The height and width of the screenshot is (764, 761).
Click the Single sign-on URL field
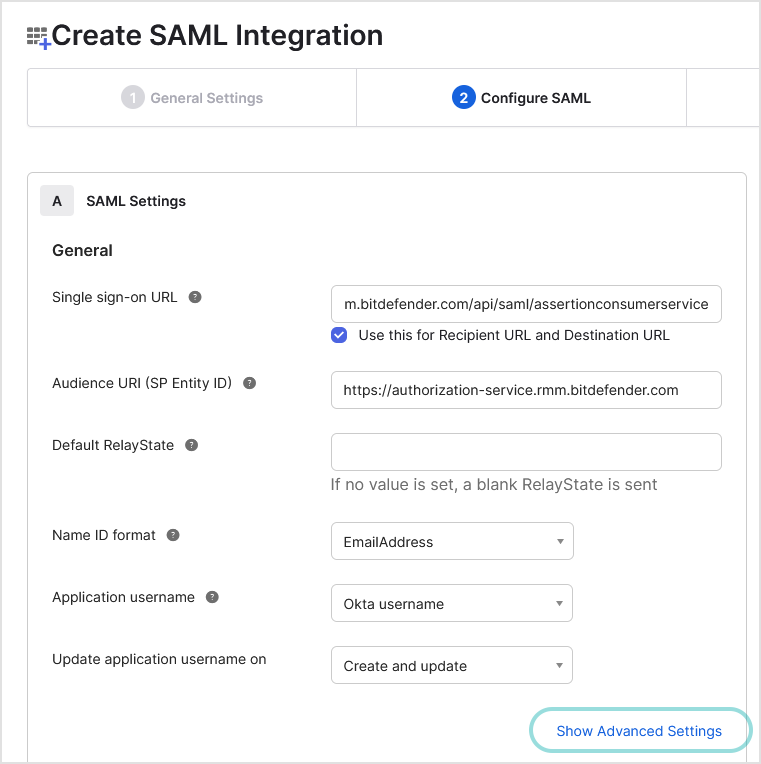(526, 304)
